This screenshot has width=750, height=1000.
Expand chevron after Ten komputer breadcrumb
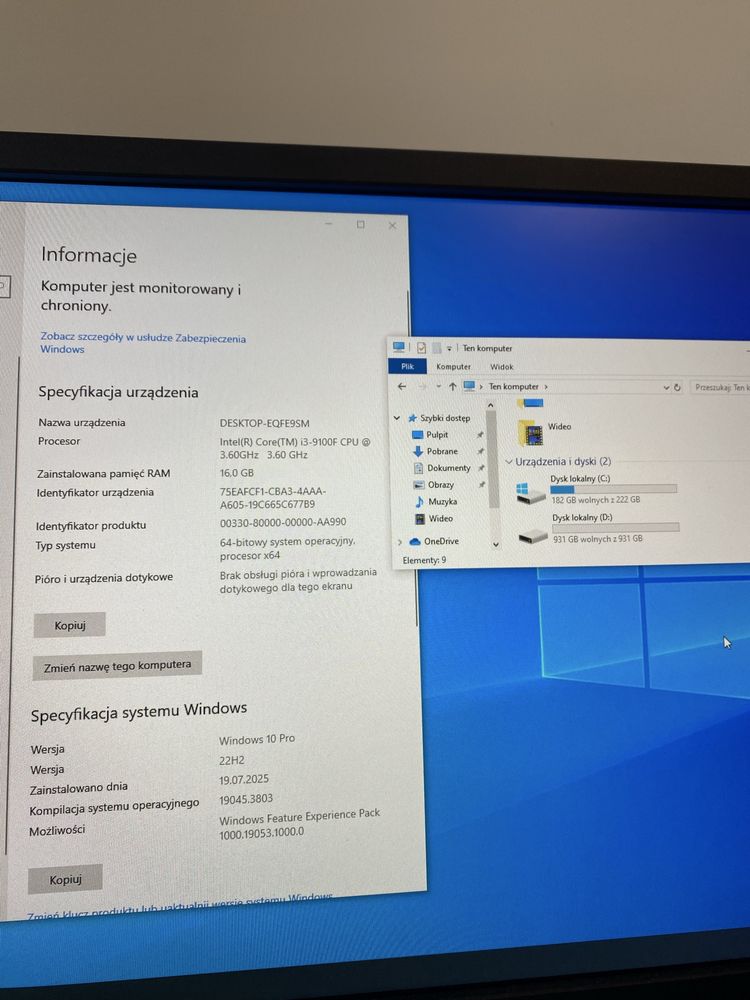[546, 386]
